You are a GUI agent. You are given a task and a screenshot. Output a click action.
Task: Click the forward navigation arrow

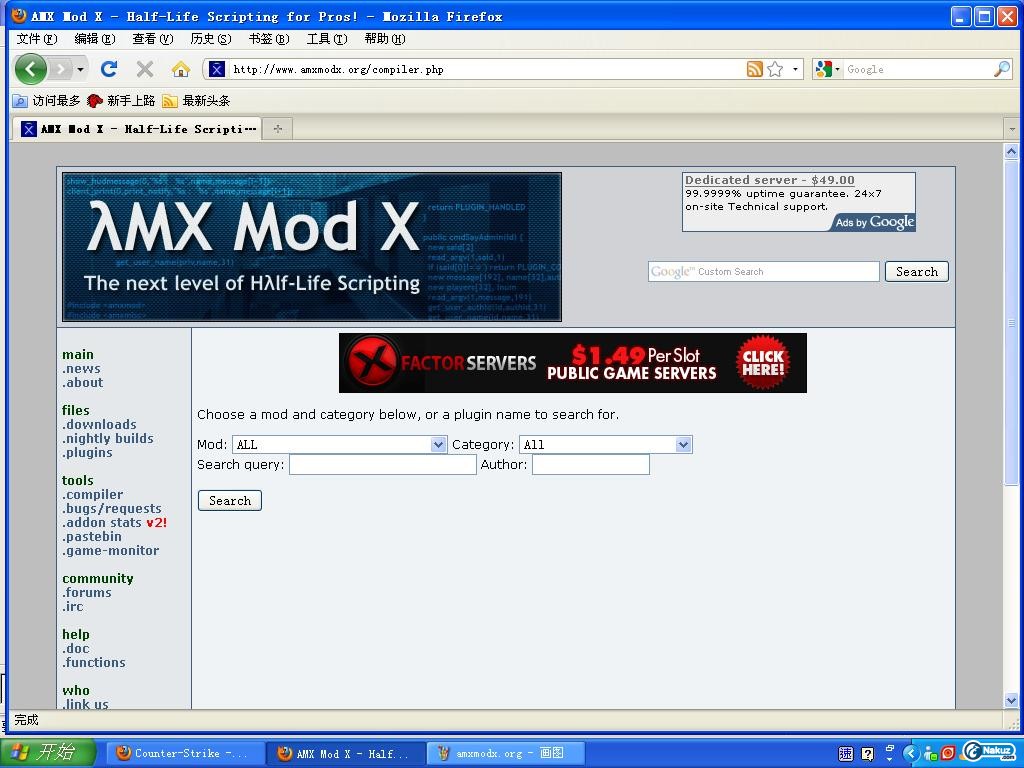pyautogui.click(x=61, y=69)
